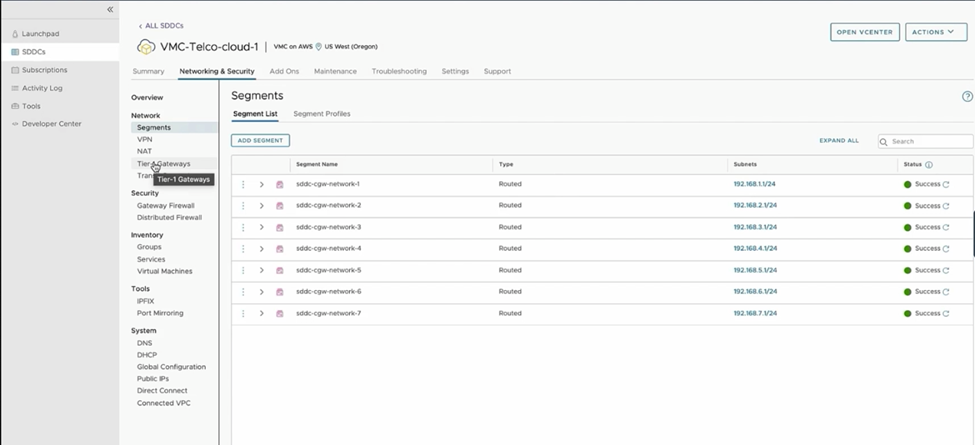Click Expand All link
The image size is (975, 445).
coord(838,141)
